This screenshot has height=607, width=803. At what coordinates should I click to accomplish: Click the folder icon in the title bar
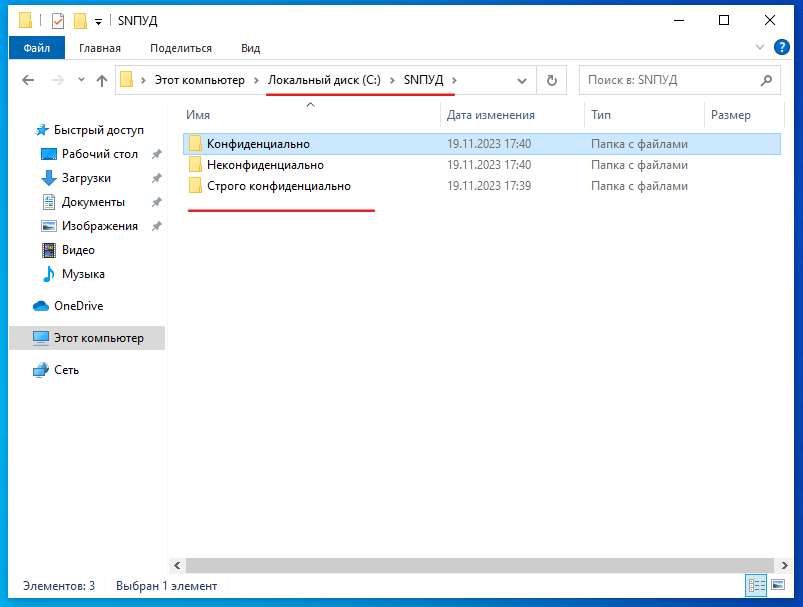click(x=25, y=20)
